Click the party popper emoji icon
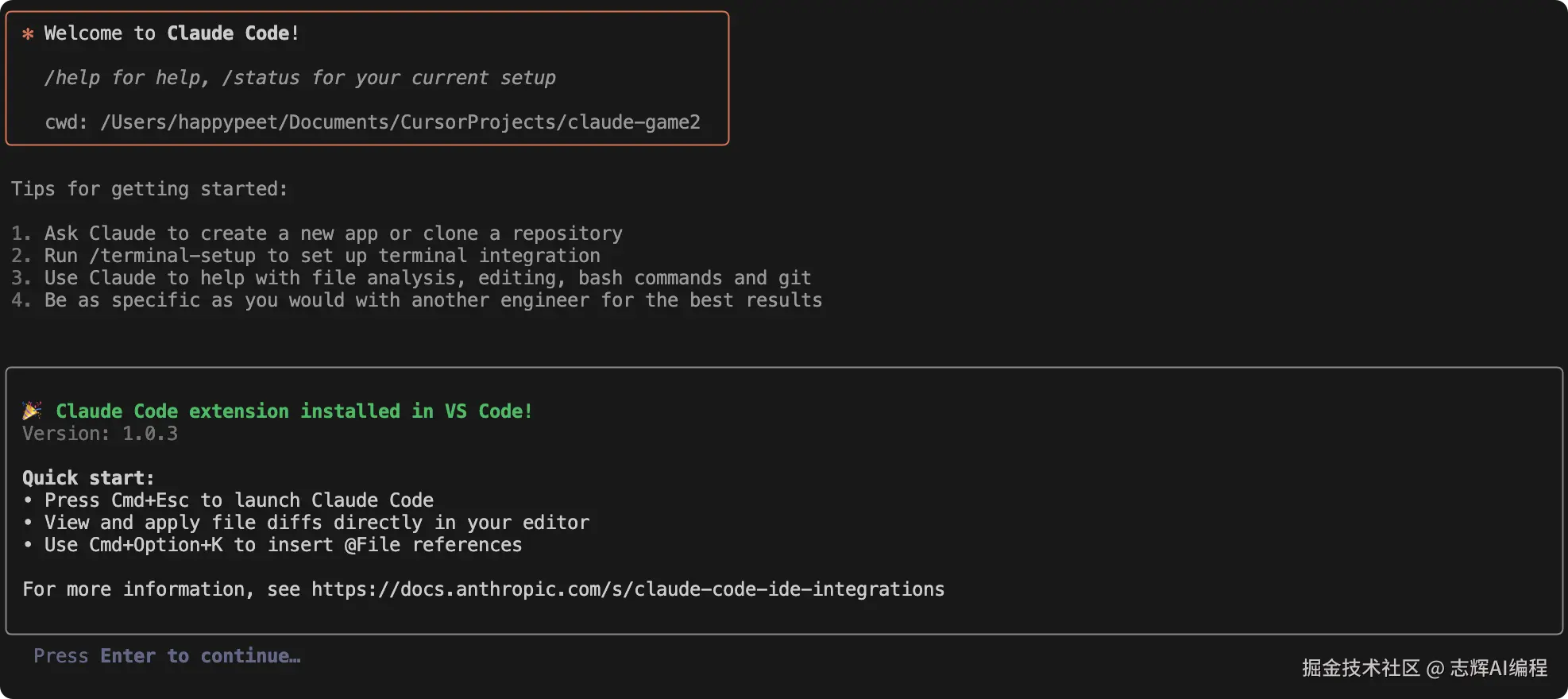The height and width of the screenshot is (699, 1568). 32,411
